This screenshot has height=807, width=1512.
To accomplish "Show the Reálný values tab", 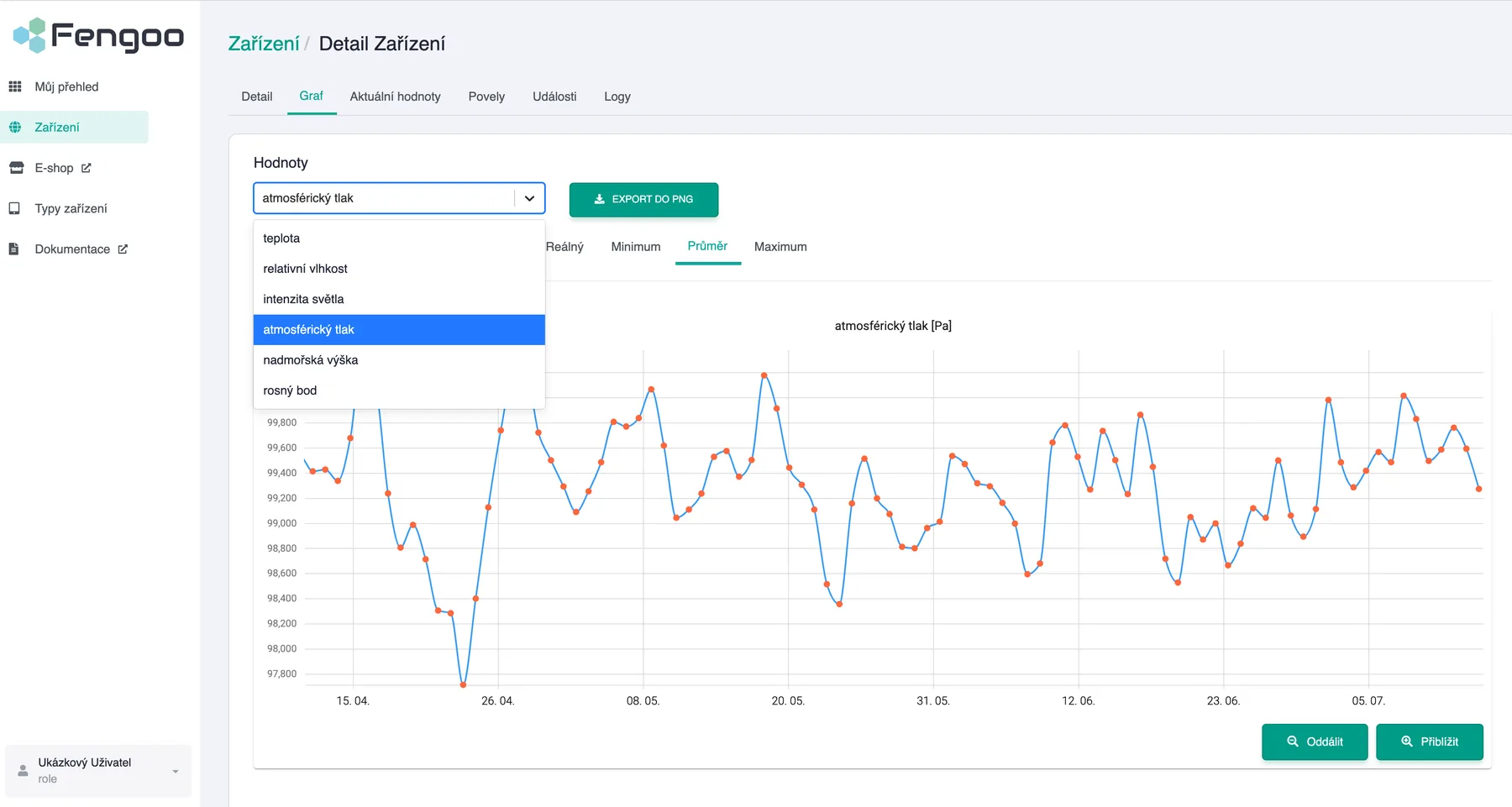I will 564,247.
